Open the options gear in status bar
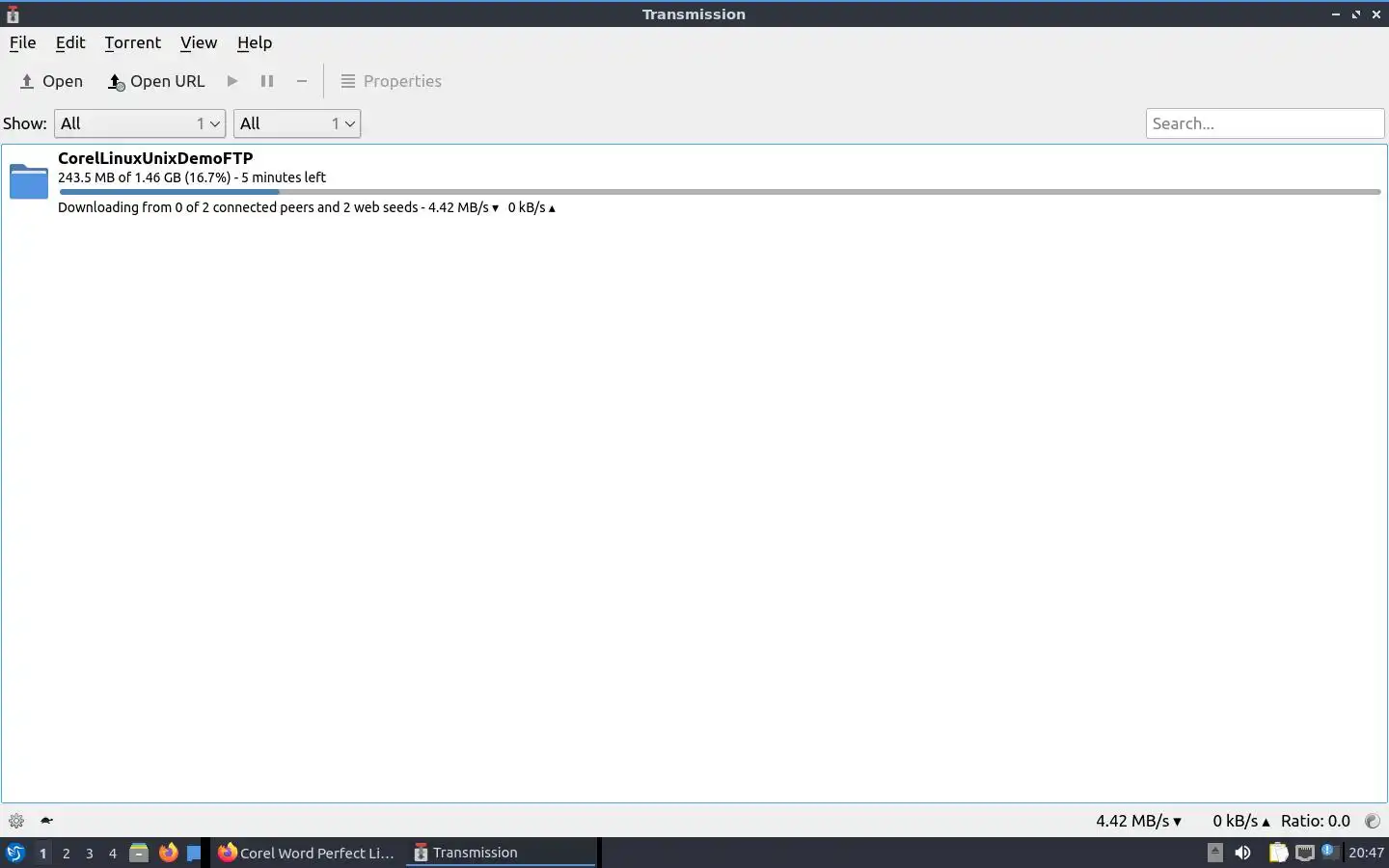The height and width of the screenshot is (868, 1389). 16,821
